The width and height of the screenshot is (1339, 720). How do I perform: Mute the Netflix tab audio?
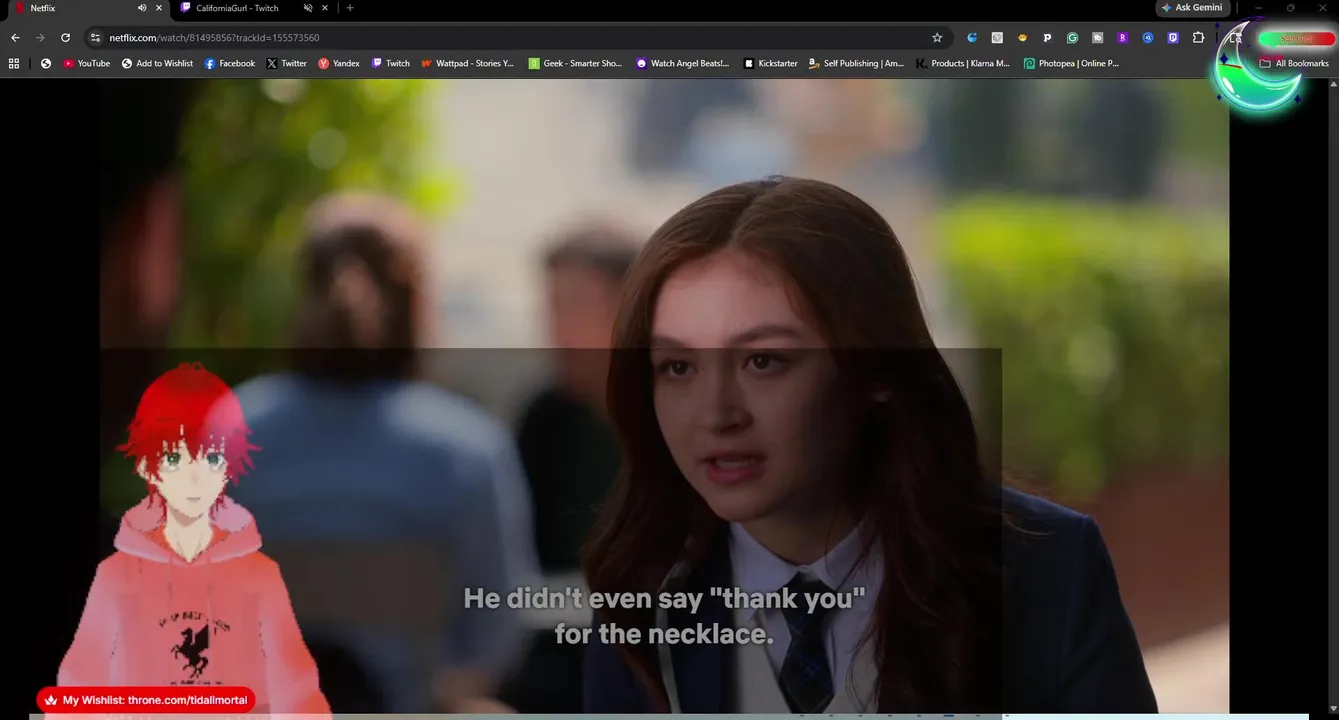[x=141, y=8]
